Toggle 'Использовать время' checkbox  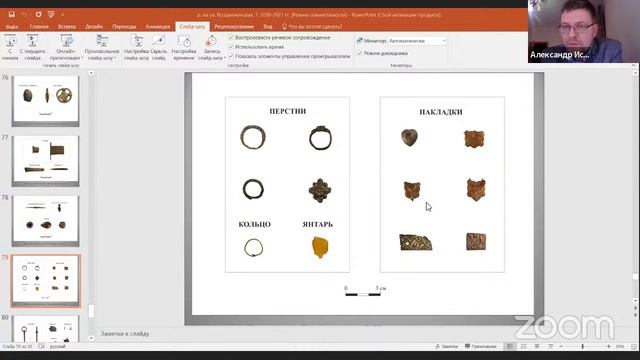click(231, 47)
